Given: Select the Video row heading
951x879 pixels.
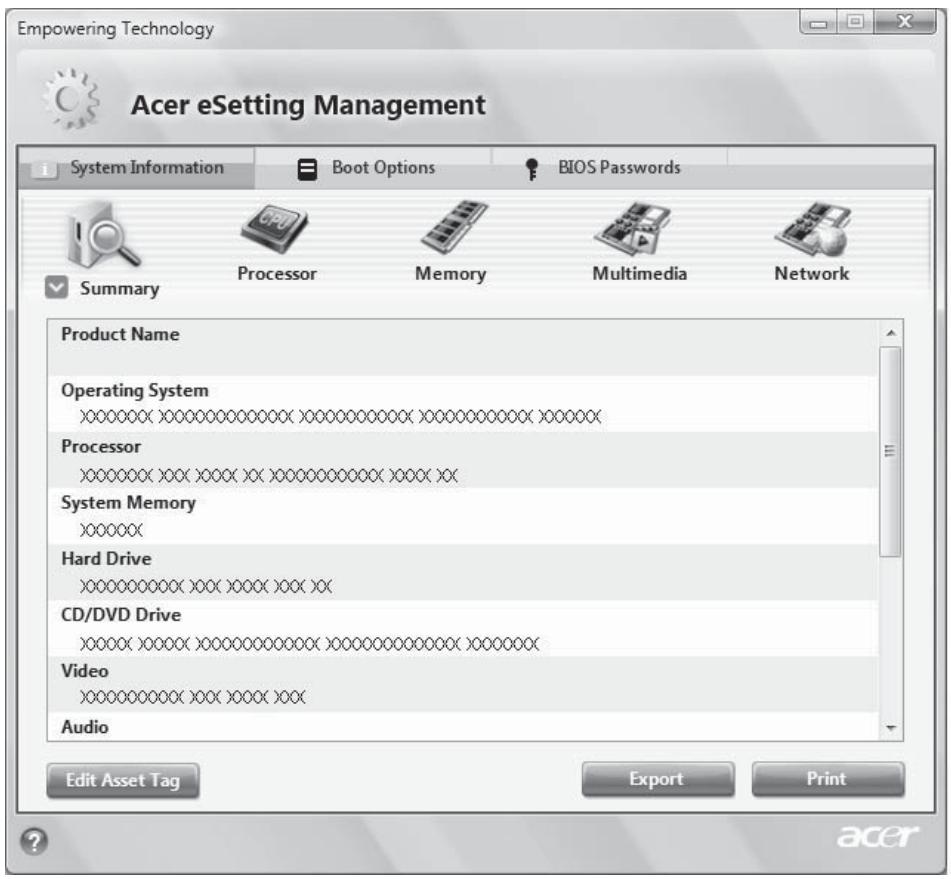Looking at the screenshot, I should (85, 671).
